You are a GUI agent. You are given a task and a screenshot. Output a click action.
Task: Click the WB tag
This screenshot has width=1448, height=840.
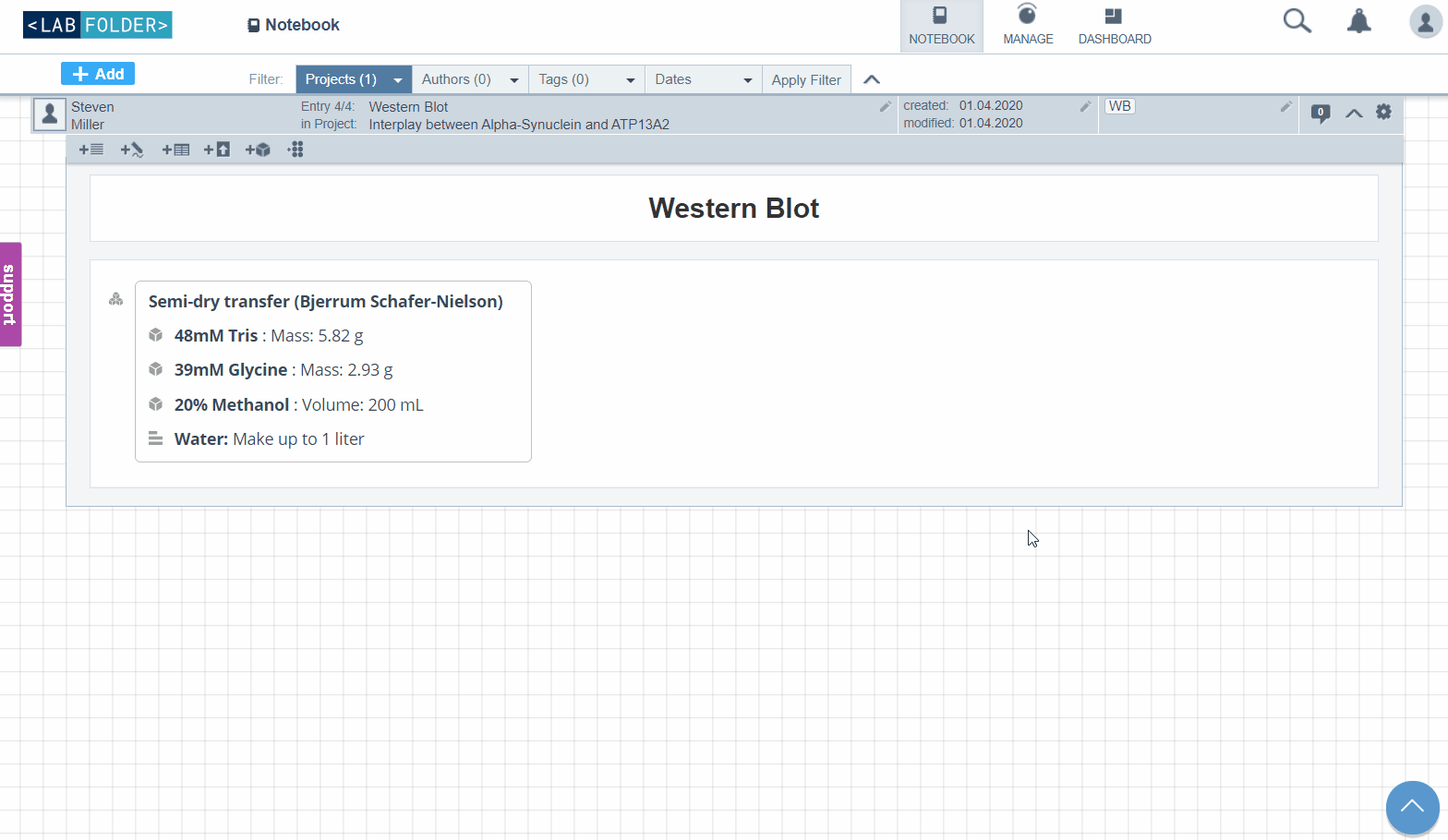[x=1120, y=106]
